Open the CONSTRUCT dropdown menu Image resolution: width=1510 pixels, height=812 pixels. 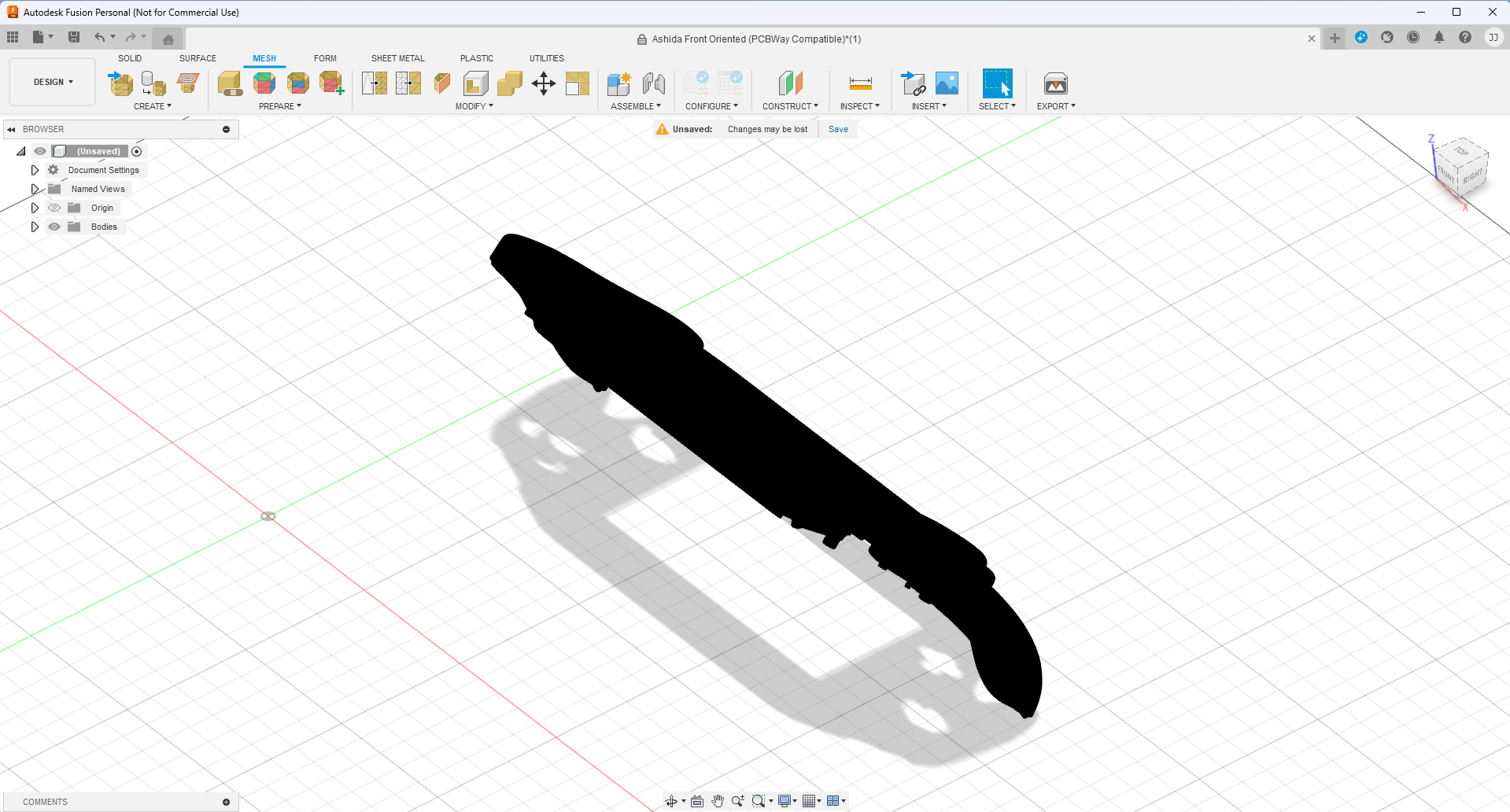click(x=790, y=106)
